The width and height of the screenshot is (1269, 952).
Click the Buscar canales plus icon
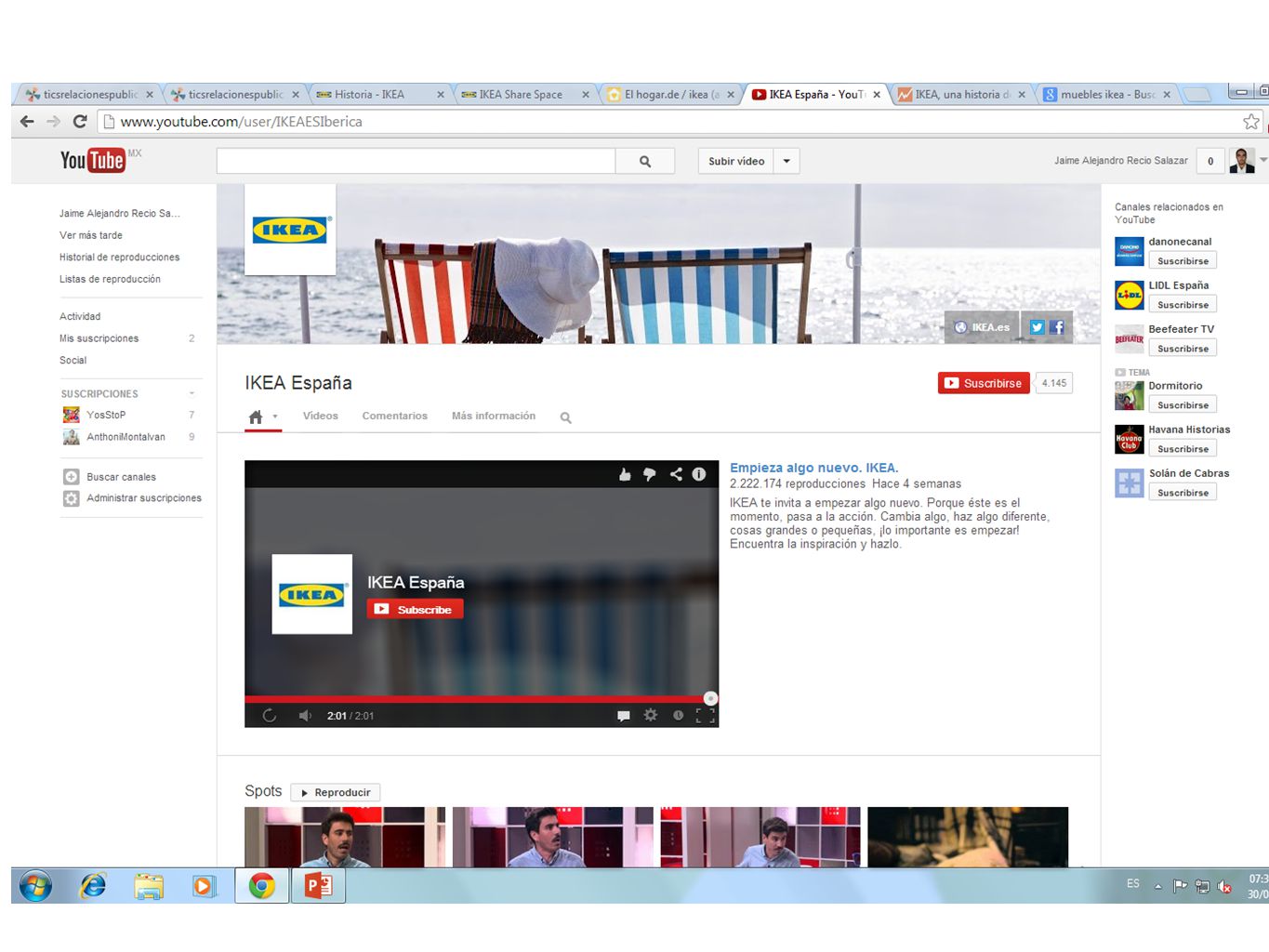[71, 477]
